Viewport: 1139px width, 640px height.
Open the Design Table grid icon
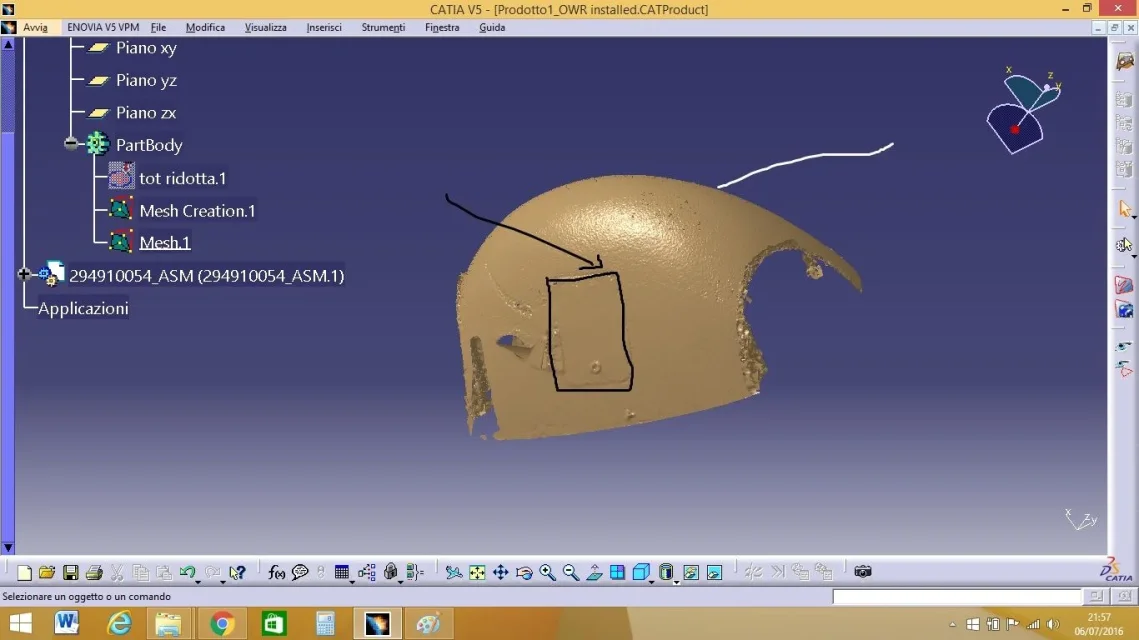point(341,572)
